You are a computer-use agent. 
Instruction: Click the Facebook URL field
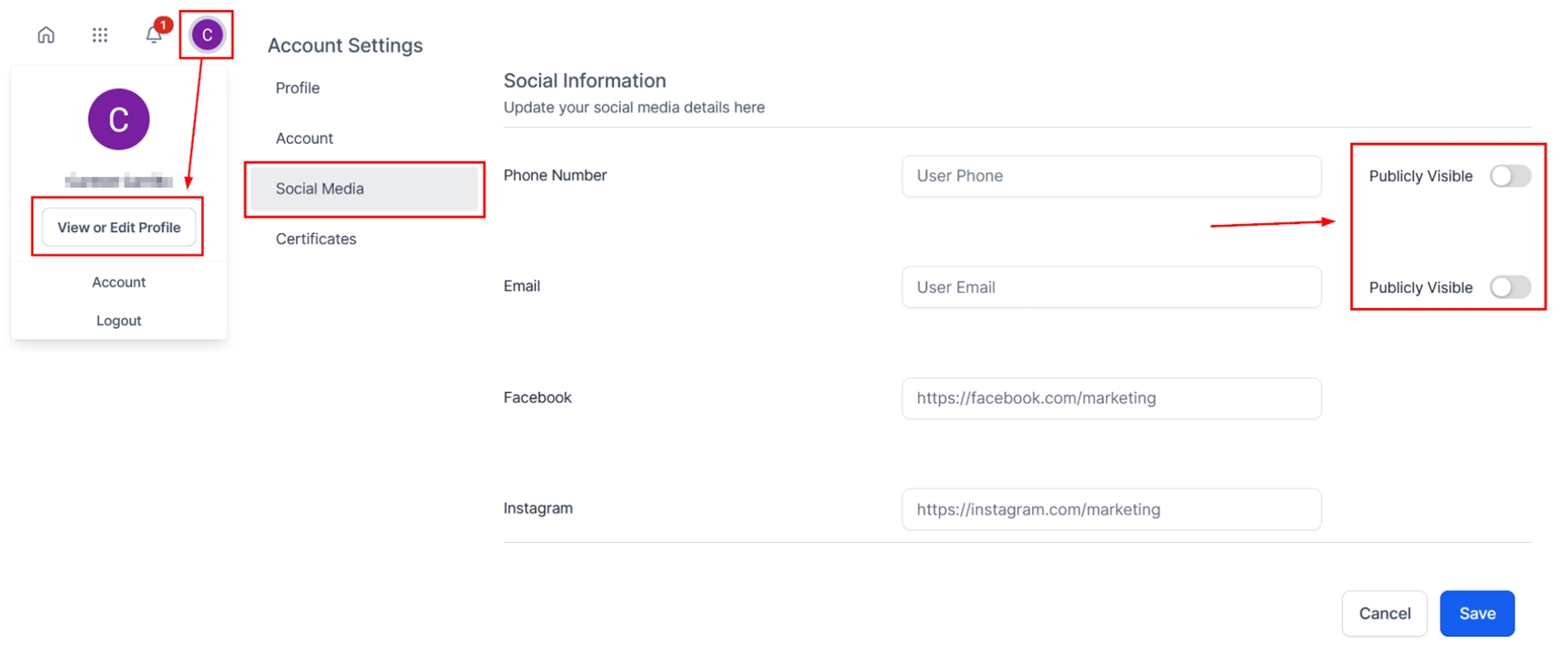coord(1111,398)
